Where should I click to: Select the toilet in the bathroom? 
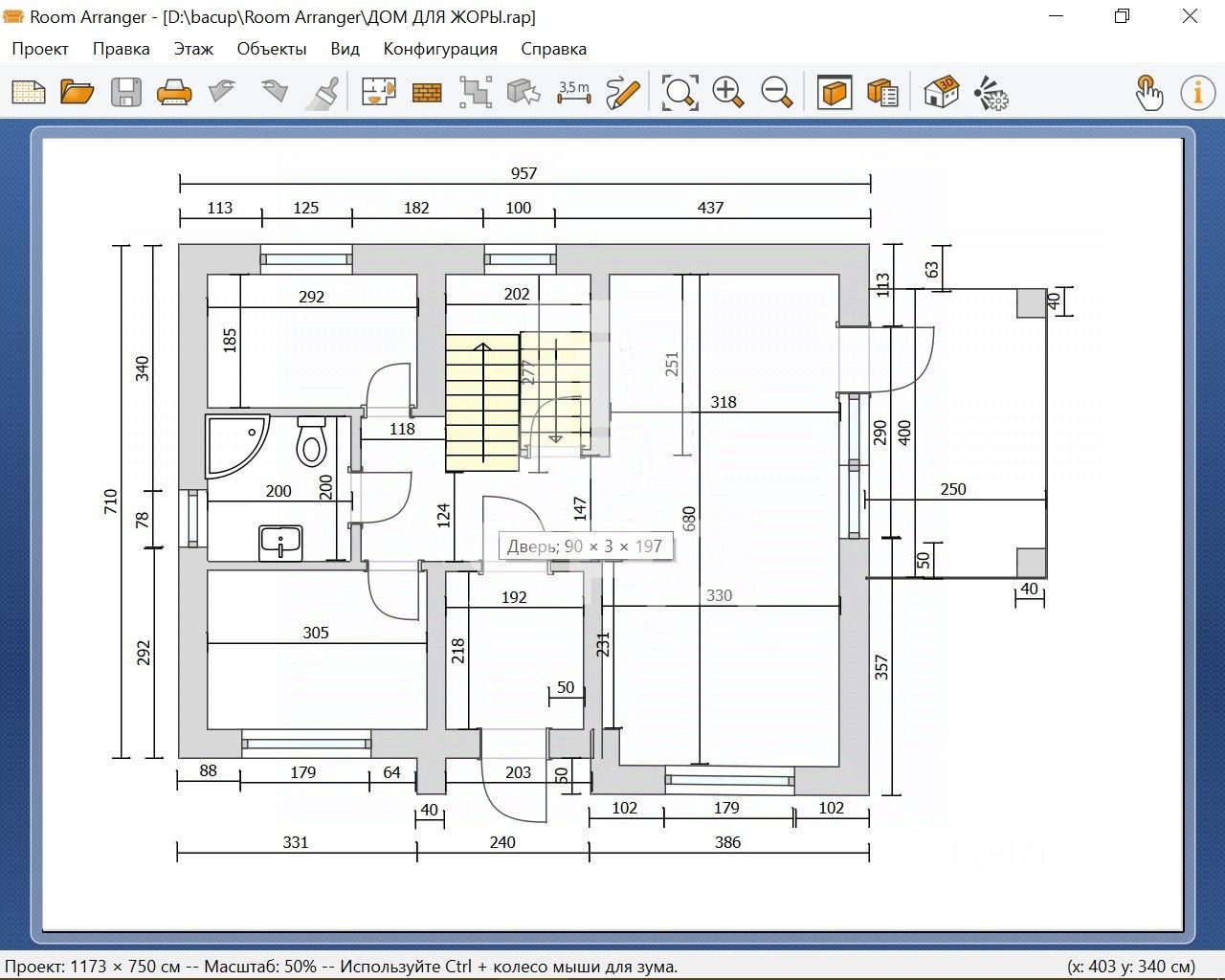pos(311,440)
